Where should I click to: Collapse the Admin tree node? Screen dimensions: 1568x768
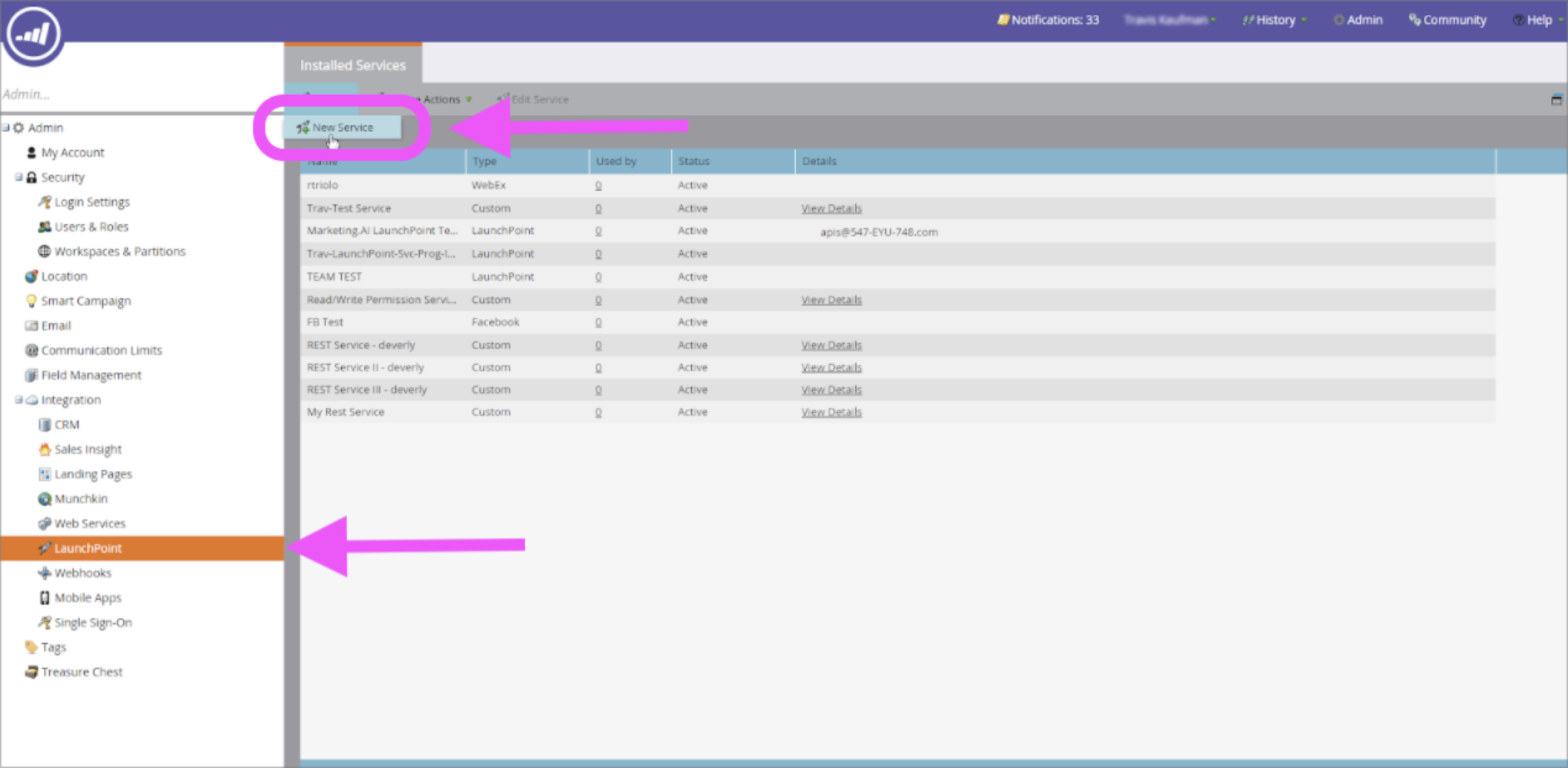coord(6,128)
